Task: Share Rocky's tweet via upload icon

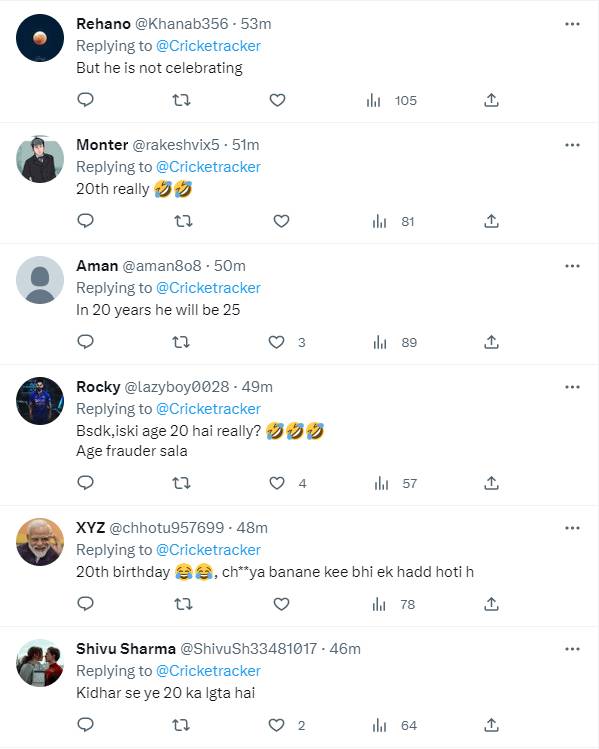Action: (x=491, y=483)
